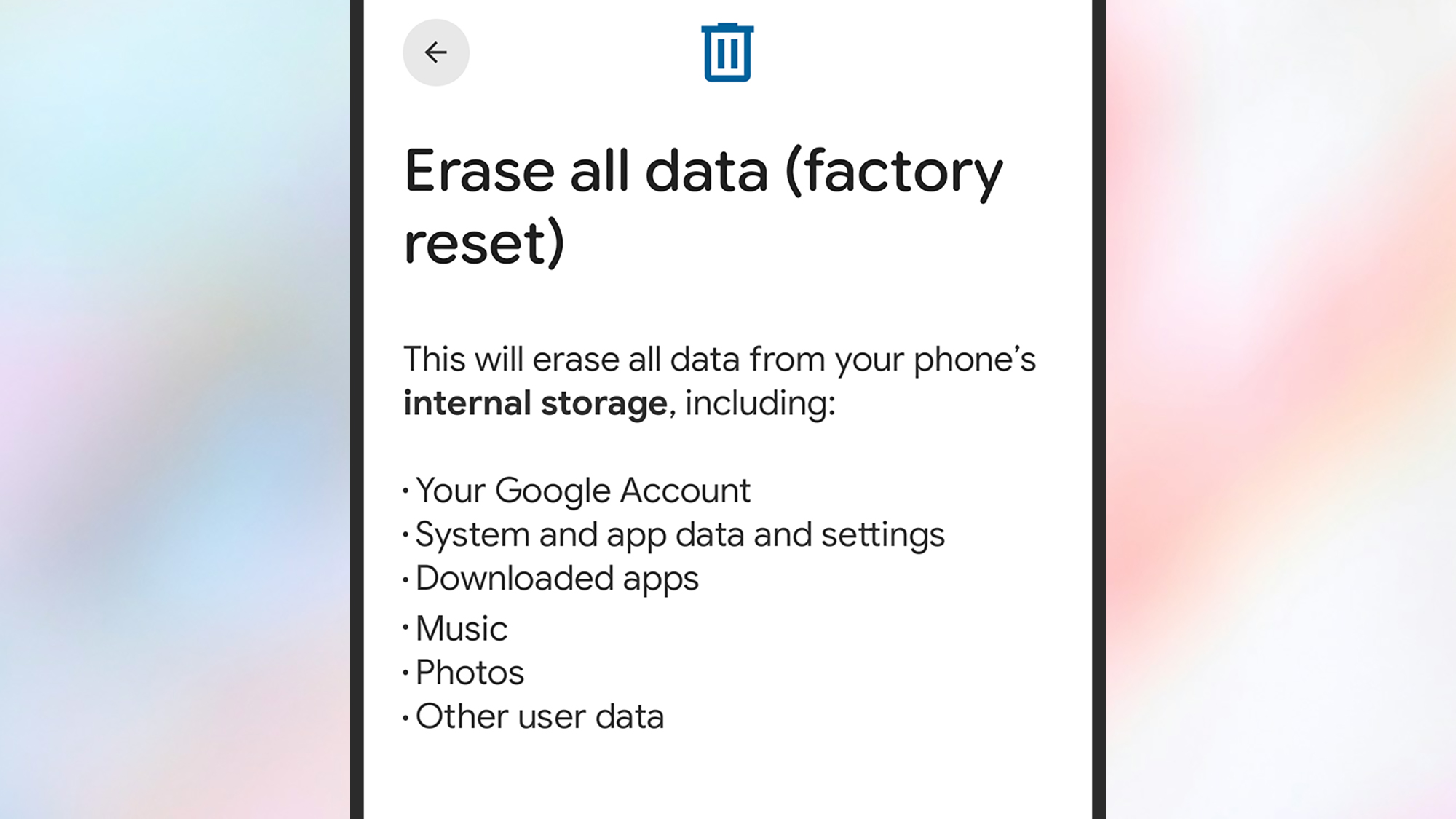This screenshot has height=819, width=1456.
Task: Click the Photos list entry
Action: pyautogui.click(x=467, y=672)
